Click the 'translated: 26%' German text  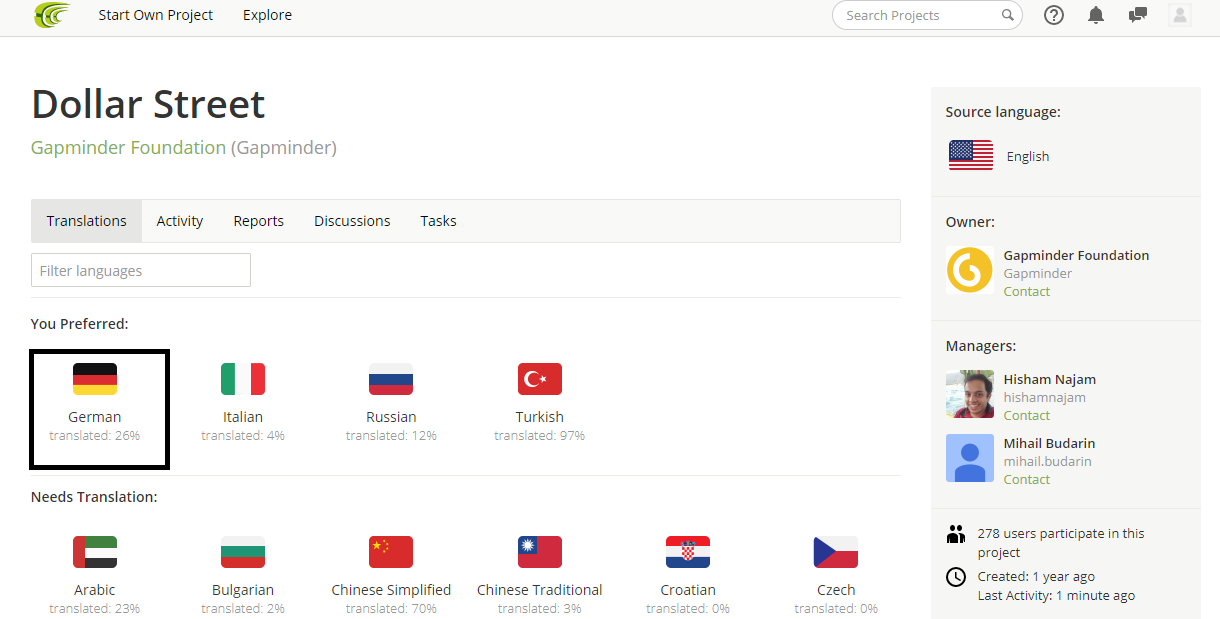[x=95, y=436]
